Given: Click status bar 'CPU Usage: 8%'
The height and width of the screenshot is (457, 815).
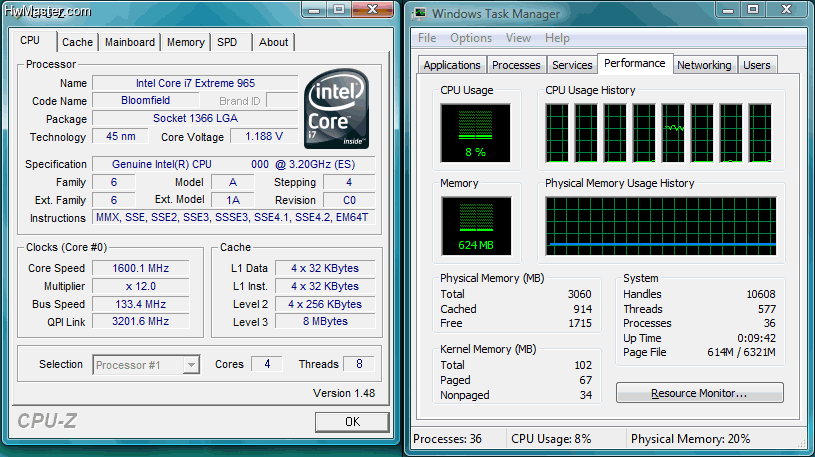Looking at the screenshot, I should [x=551, y=439].
